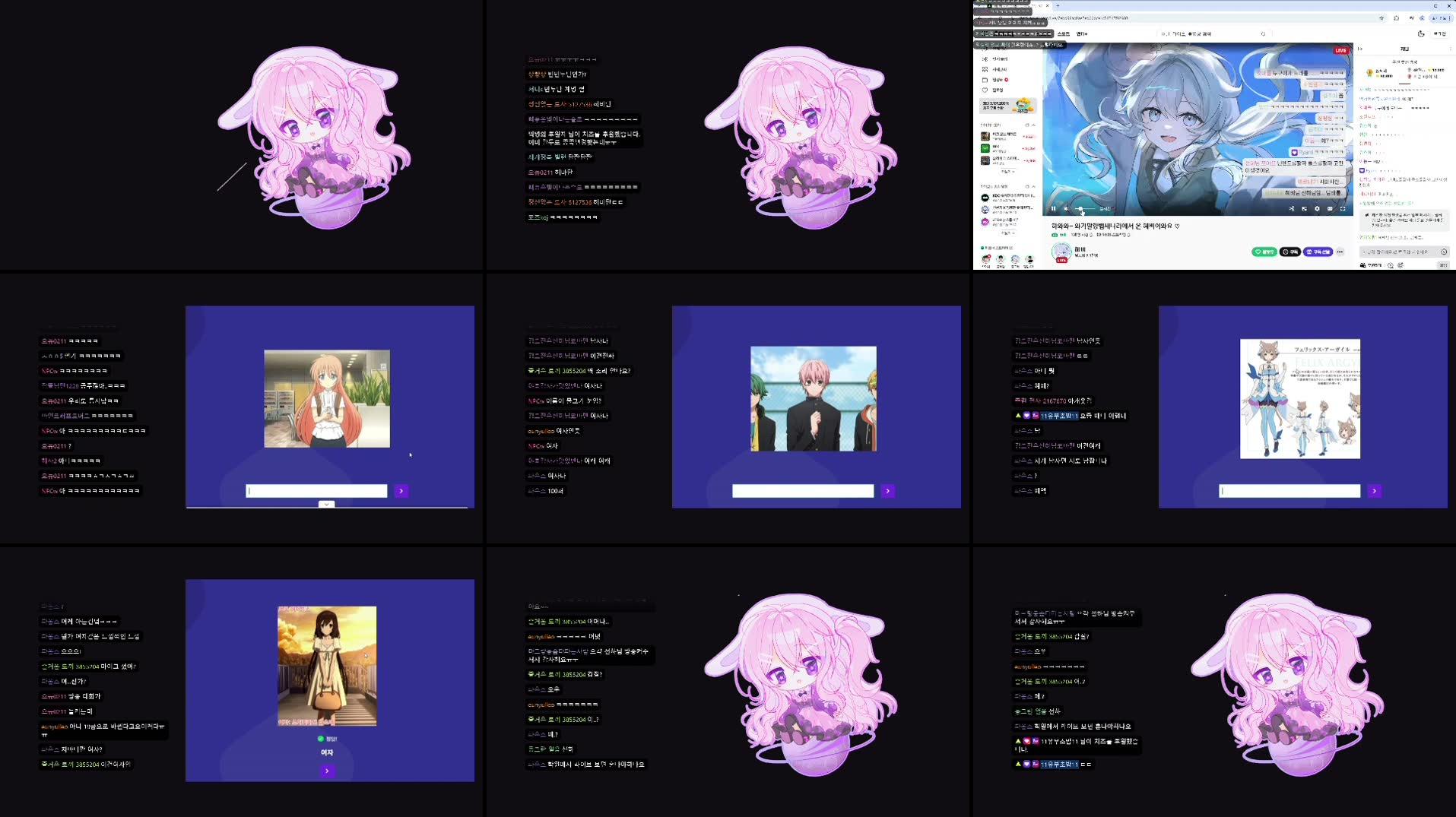
Task: Click the last streamer avatar in the sidebar's bottom row
Action: (x=1029, y=259)
